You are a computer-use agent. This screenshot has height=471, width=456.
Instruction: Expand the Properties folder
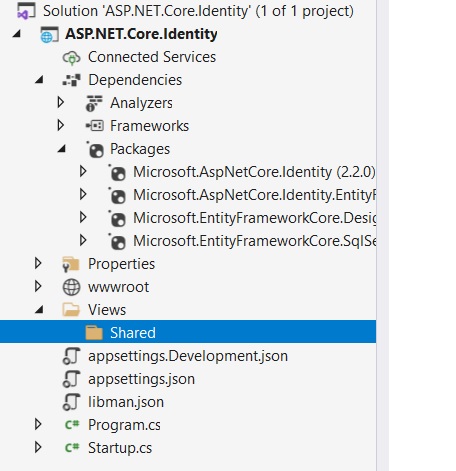point(38,264)
